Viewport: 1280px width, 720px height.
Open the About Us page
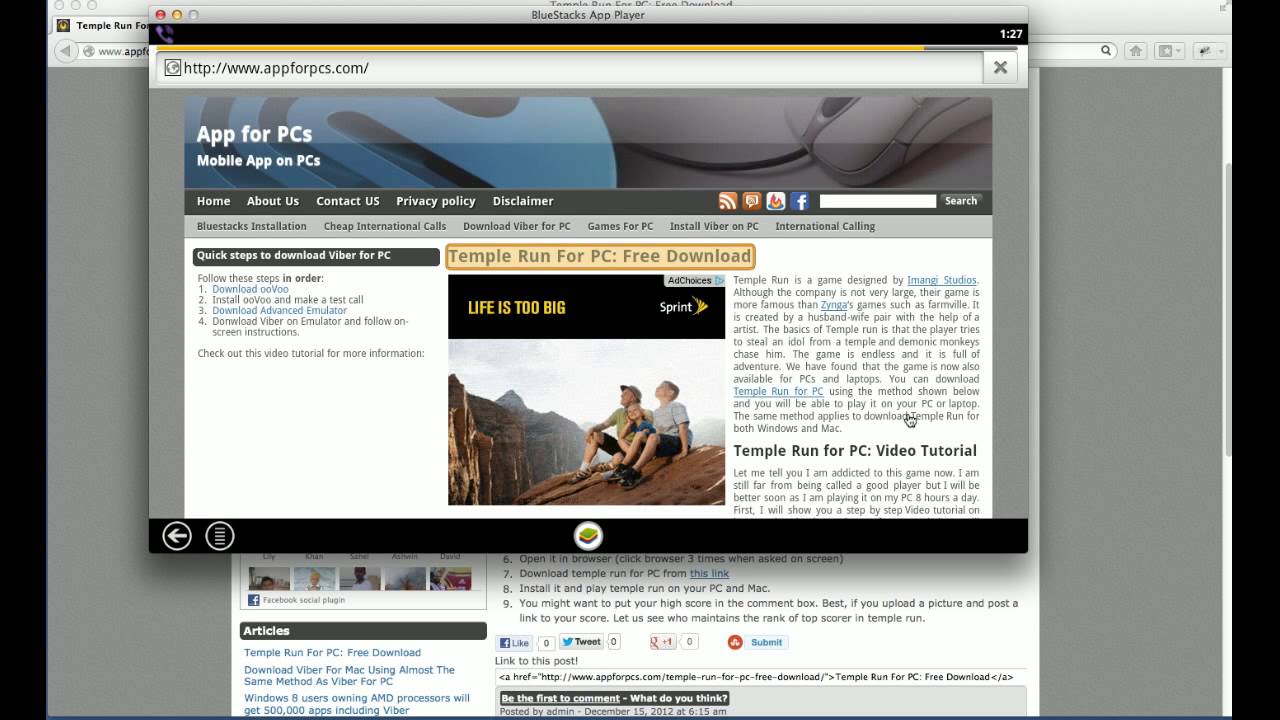(273, 201)
